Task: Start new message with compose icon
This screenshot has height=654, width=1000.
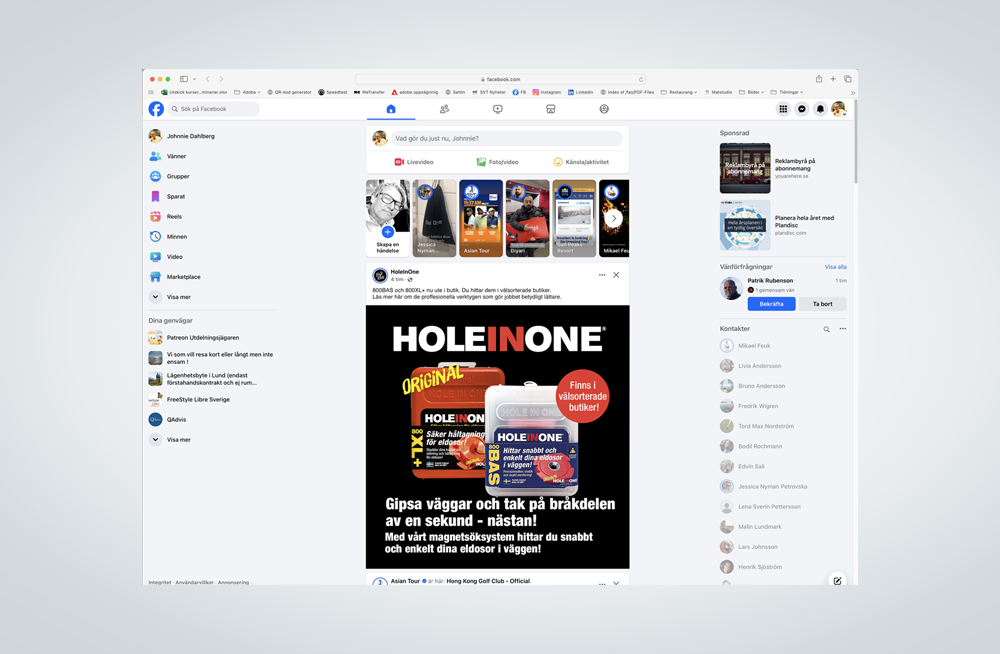Action: click(x=837, y=581)
